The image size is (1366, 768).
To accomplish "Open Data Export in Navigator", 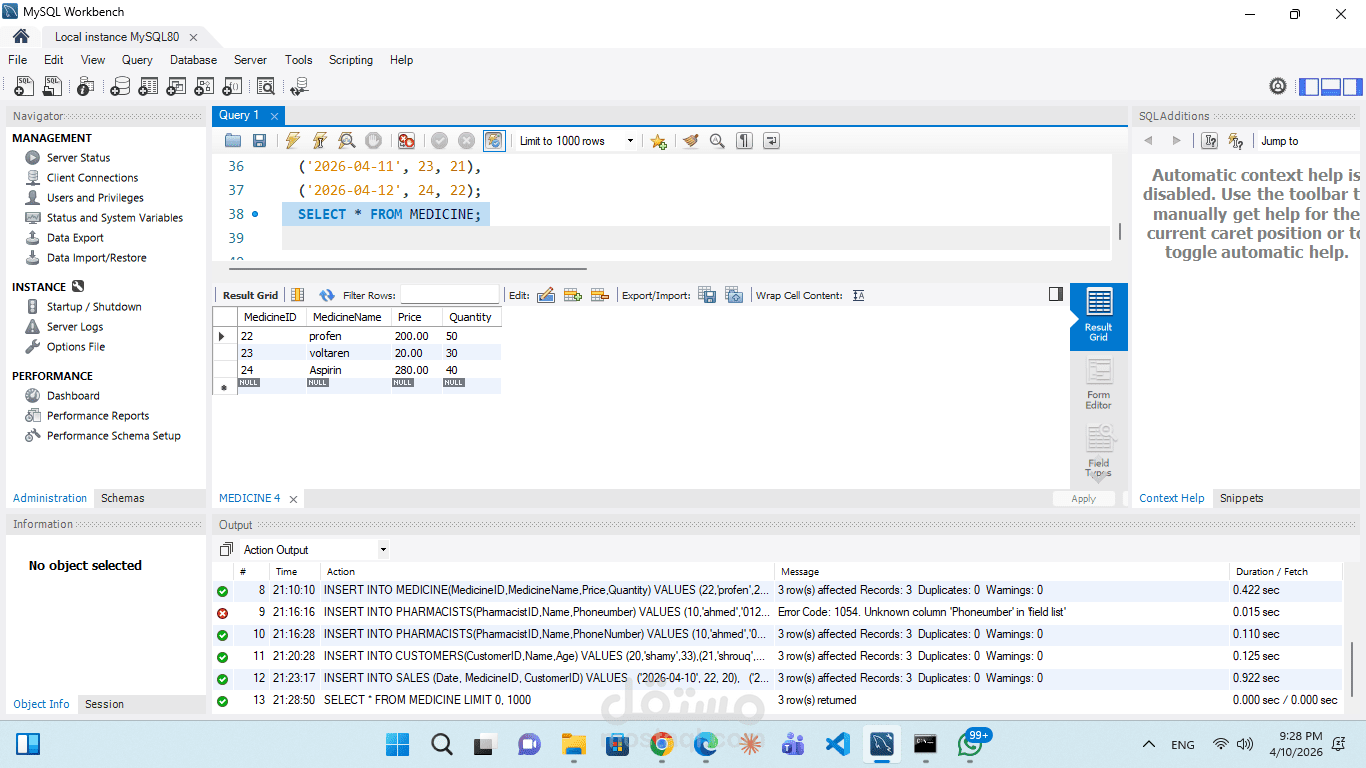I will (75, 238).
